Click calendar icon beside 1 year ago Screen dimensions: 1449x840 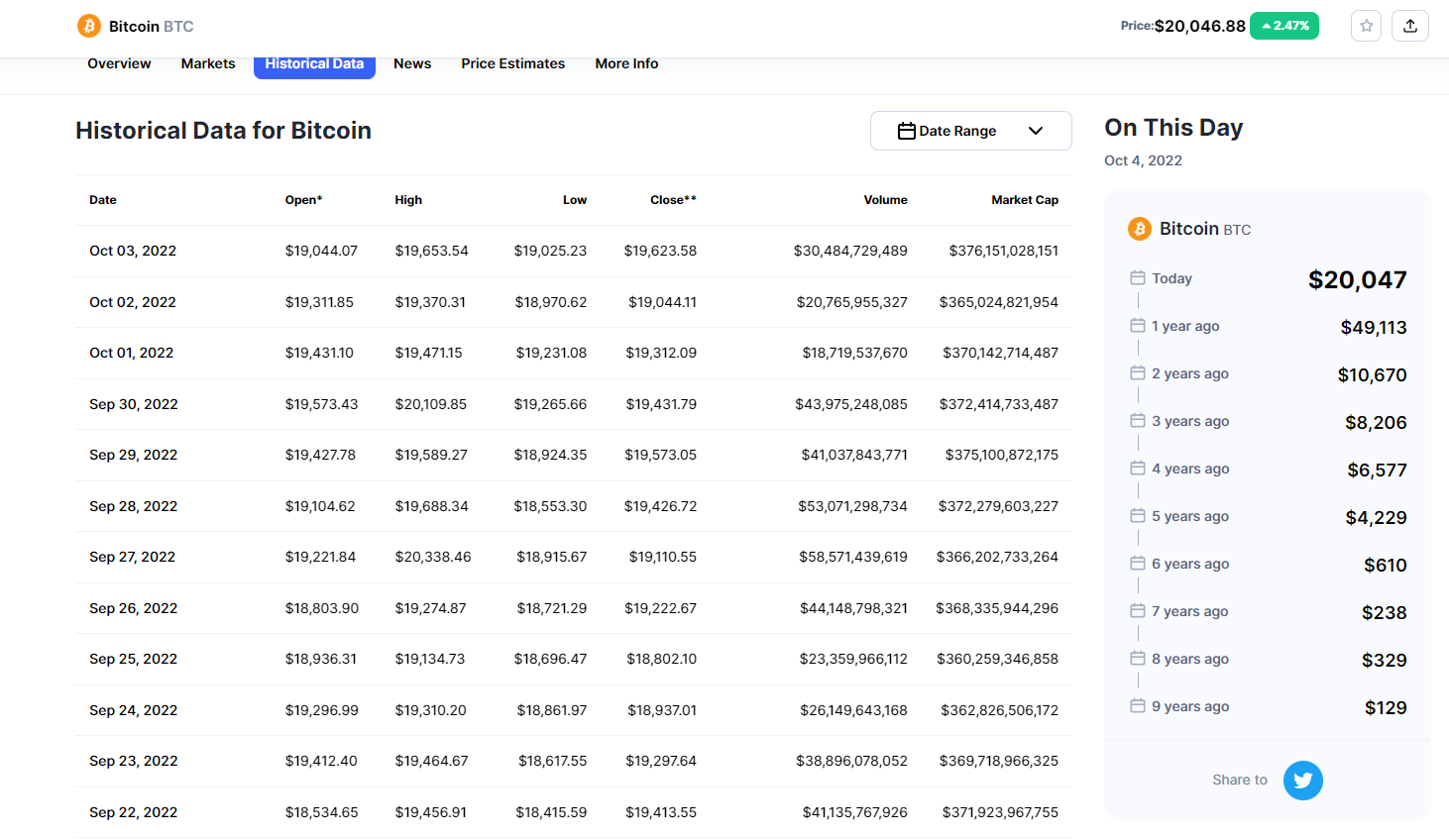[1138, 326]
